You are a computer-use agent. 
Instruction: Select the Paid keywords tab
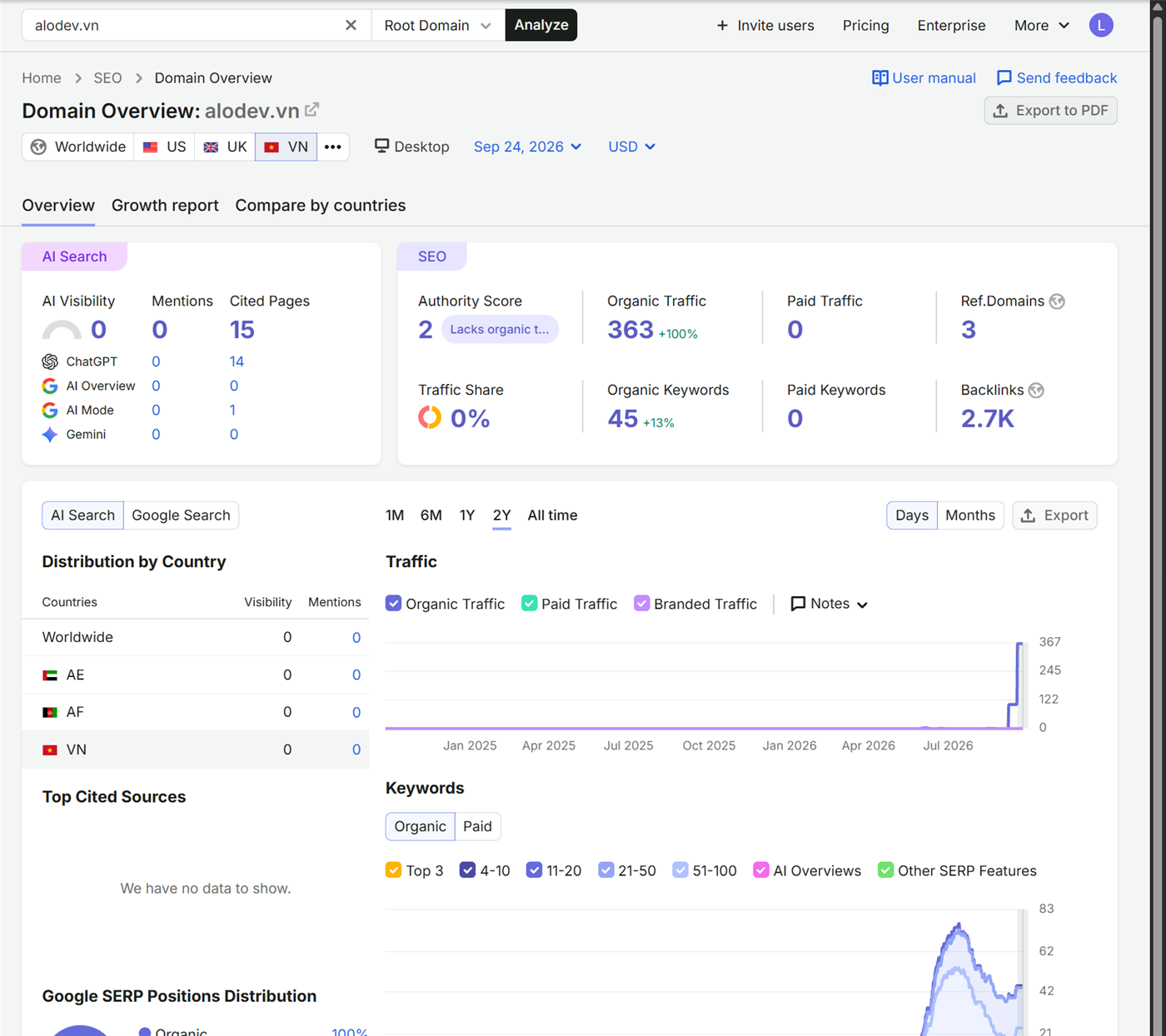click(x=477, y=826)
